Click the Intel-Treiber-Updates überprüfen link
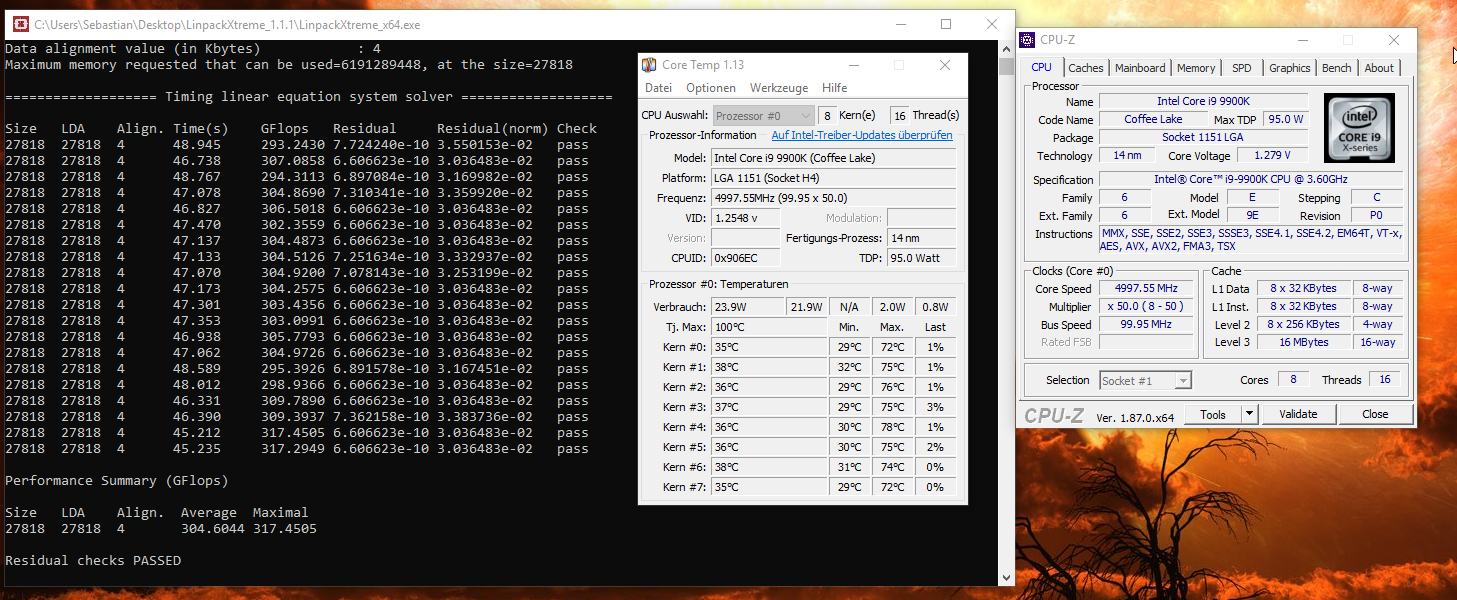This screenshot has height=600, width=1457. pos(862,135)
